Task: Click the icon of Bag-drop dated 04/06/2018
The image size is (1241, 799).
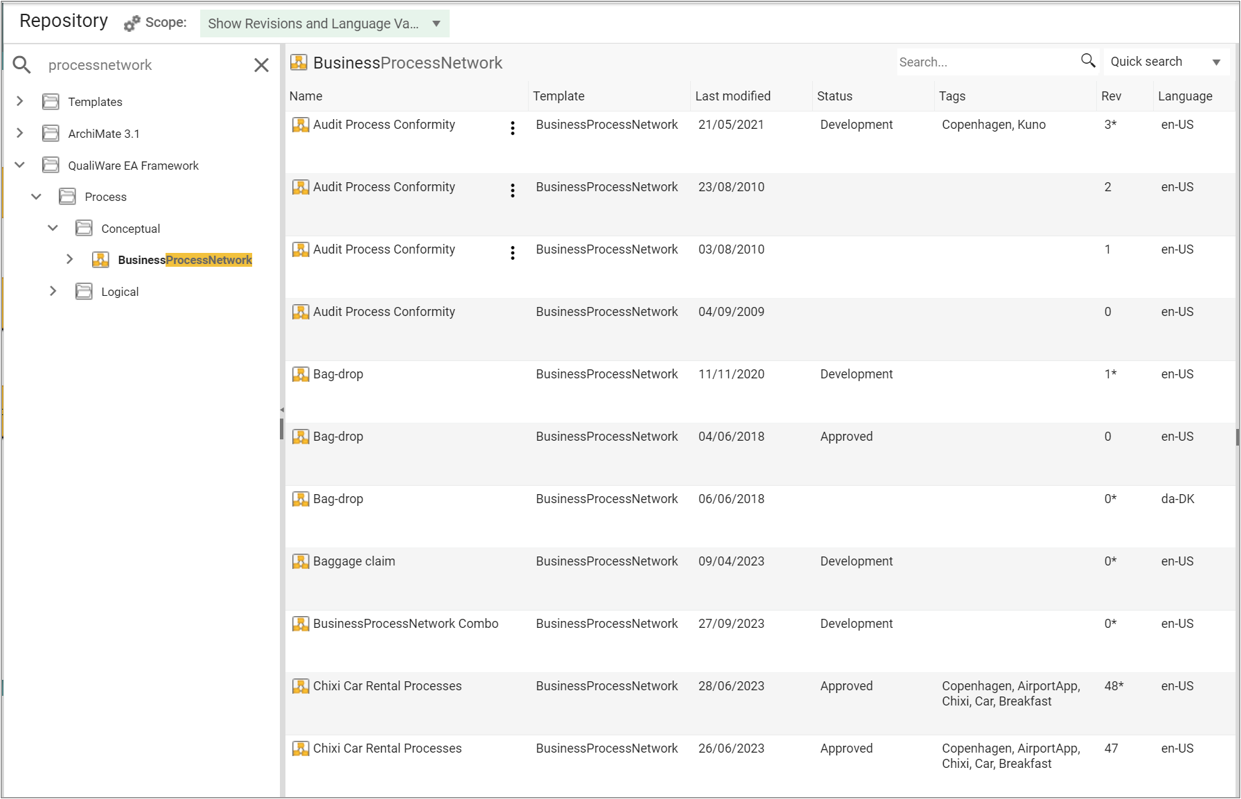Action: 300,437
